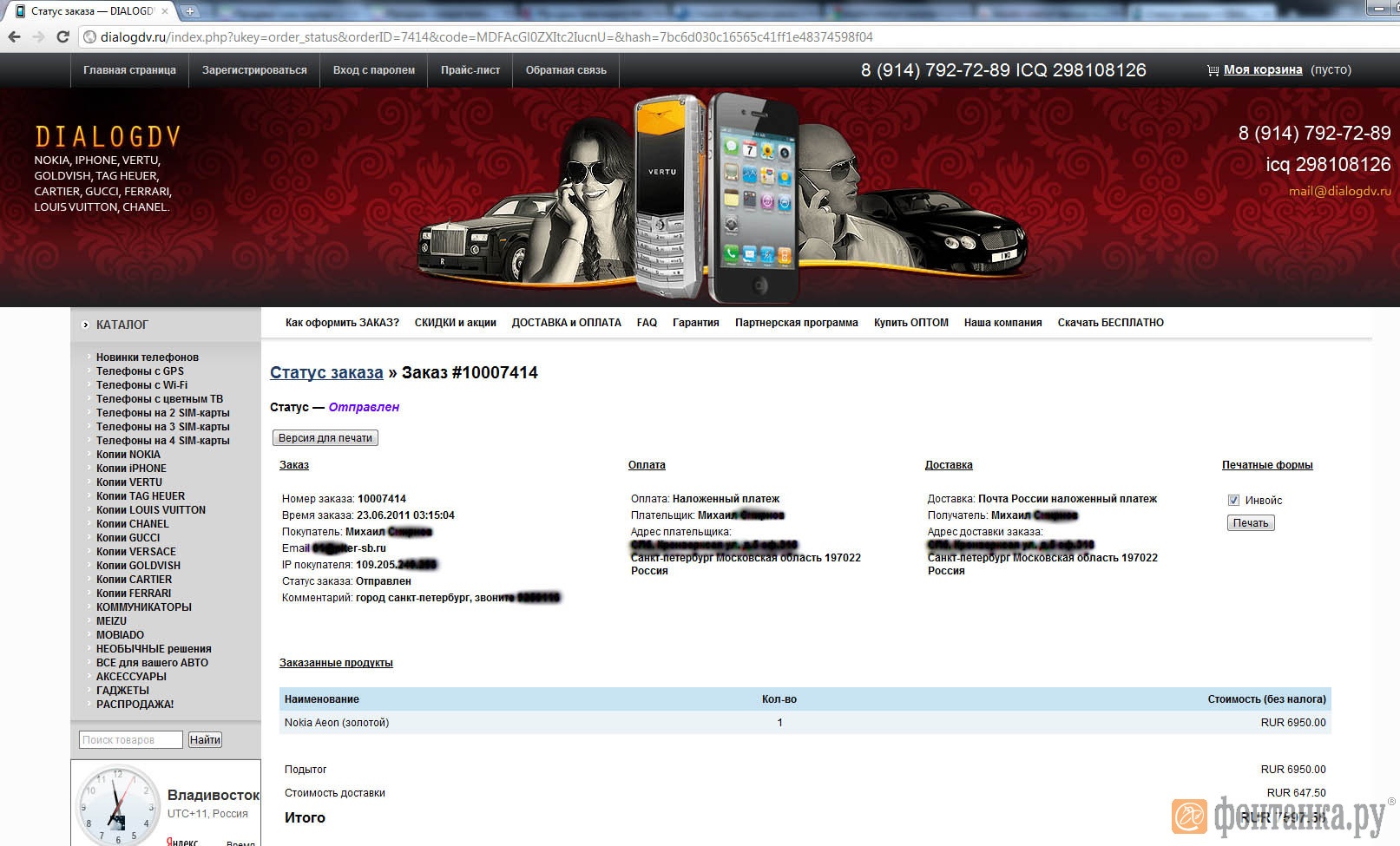Image resolution: width=1400 pixels, height=846 pixels.
Task: Open Копии VERSACE category
Action: 136,552
